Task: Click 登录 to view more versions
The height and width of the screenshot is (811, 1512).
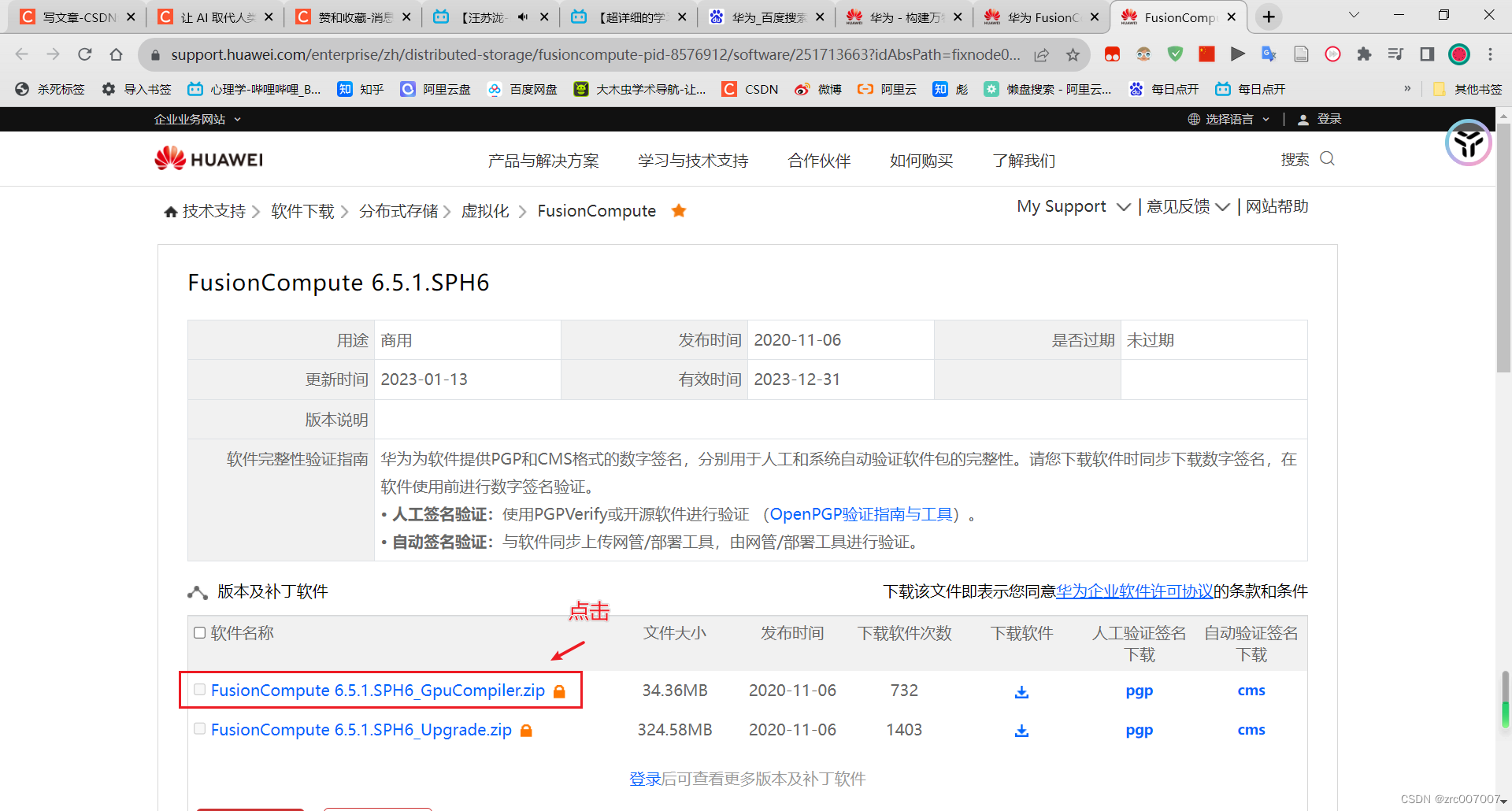Action: click(x=645, y=779)
